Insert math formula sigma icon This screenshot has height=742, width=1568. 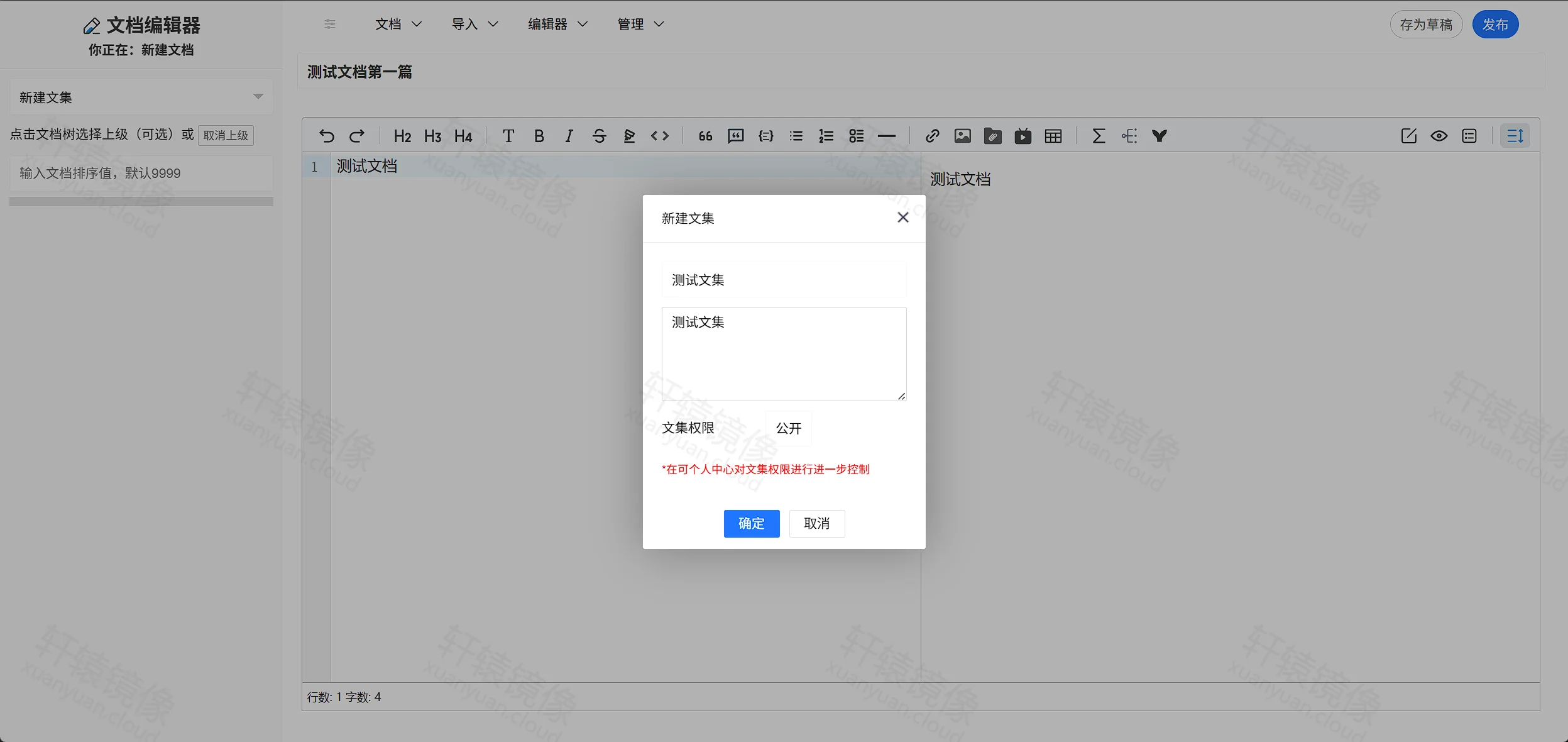pyautogui.click(x=1099, y=136)
